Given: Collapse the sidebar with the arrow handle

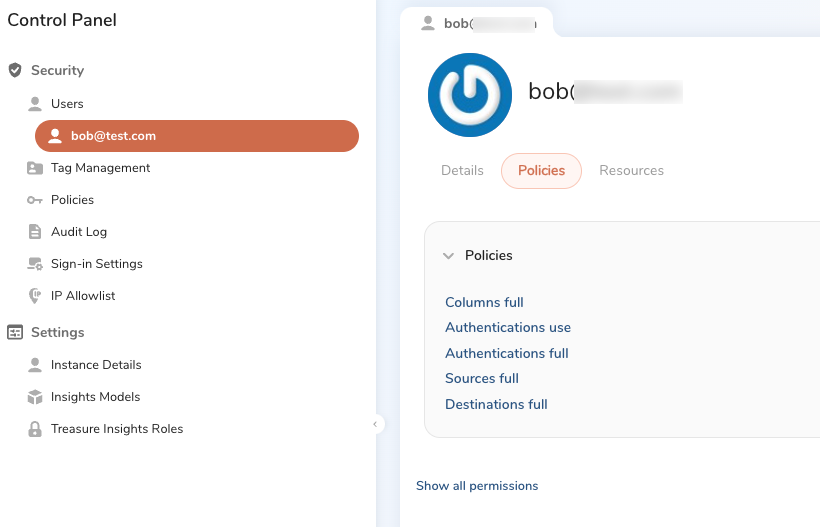Looking at the screenshot, I should click(376, 424).
